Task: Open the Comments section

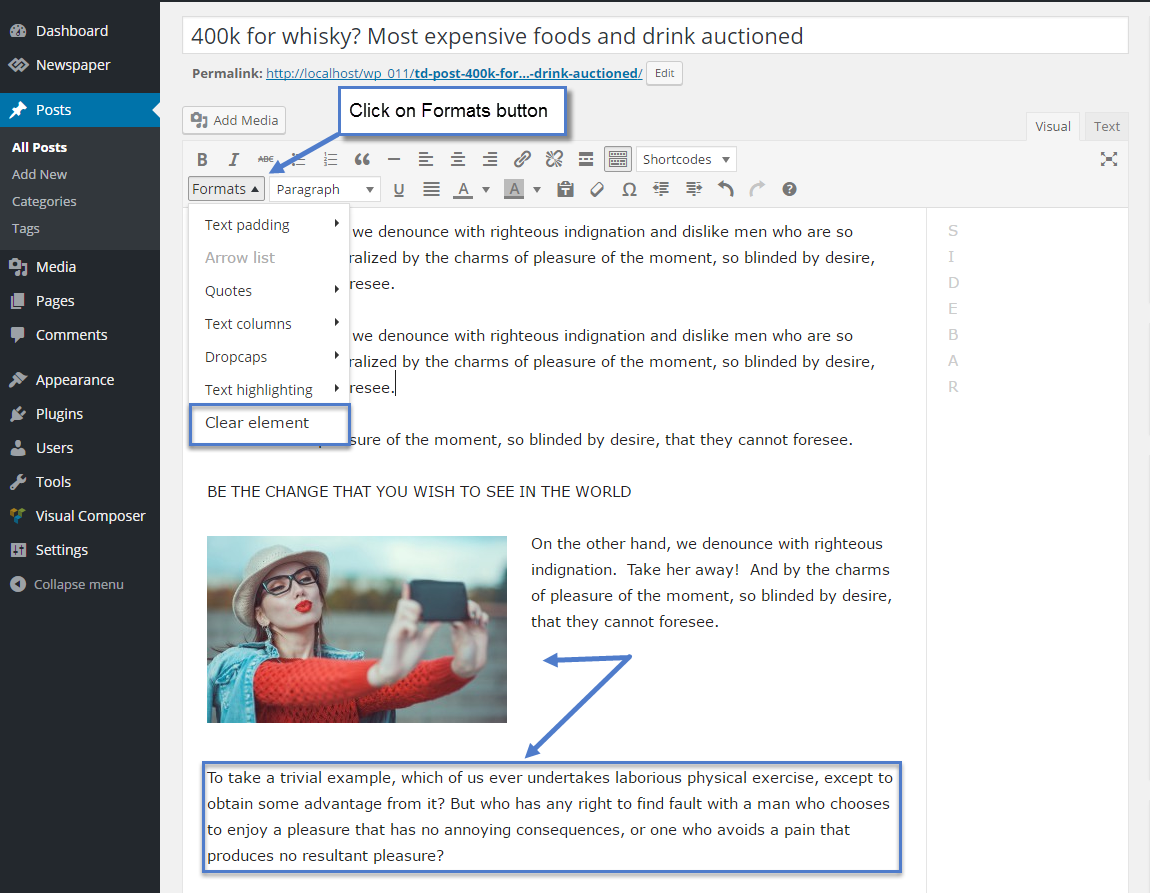Action: [x=80, y=334]
